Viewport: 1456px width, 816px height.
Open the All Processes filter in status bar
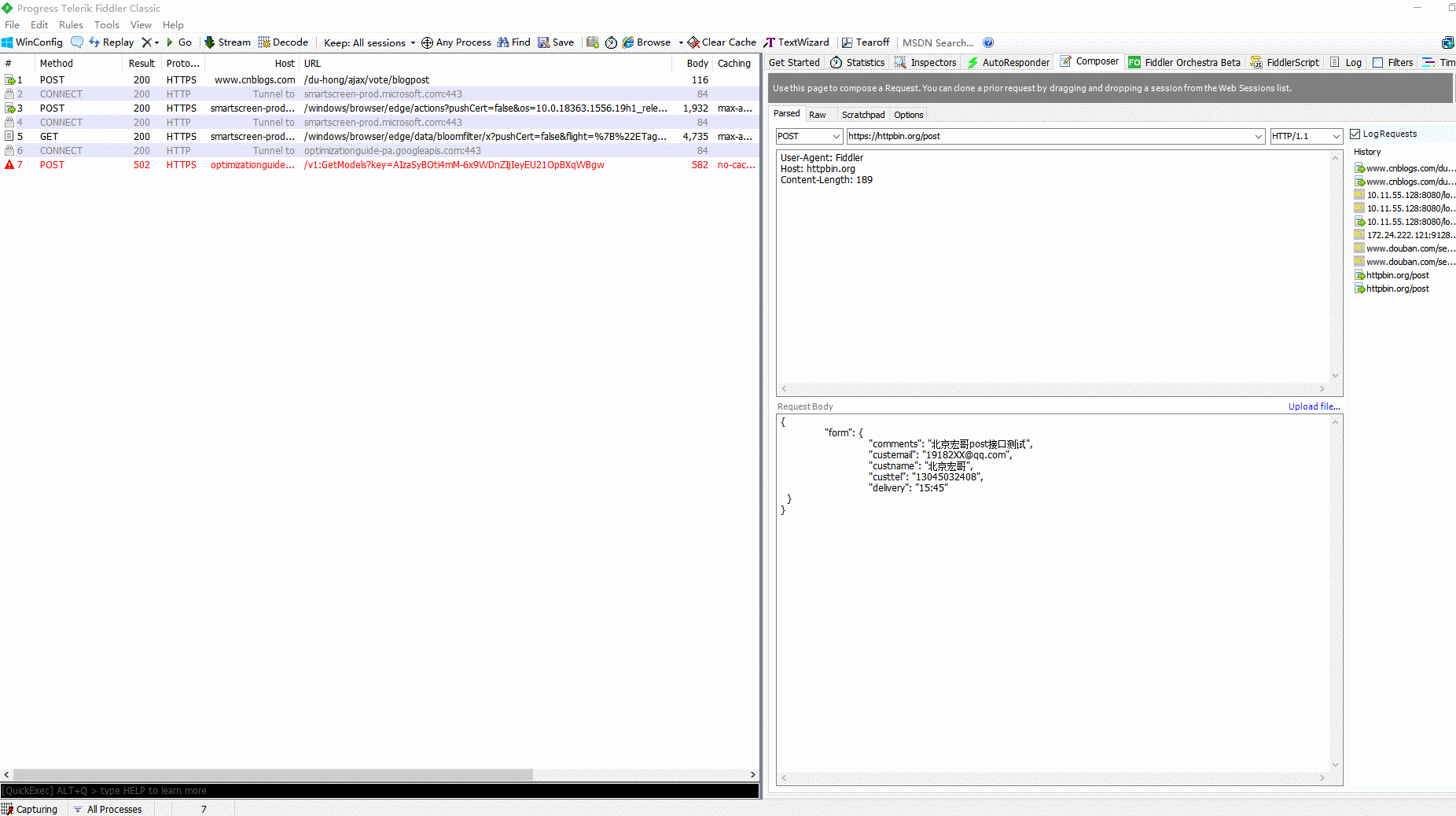pyautogui.click(x=108, y=809)
